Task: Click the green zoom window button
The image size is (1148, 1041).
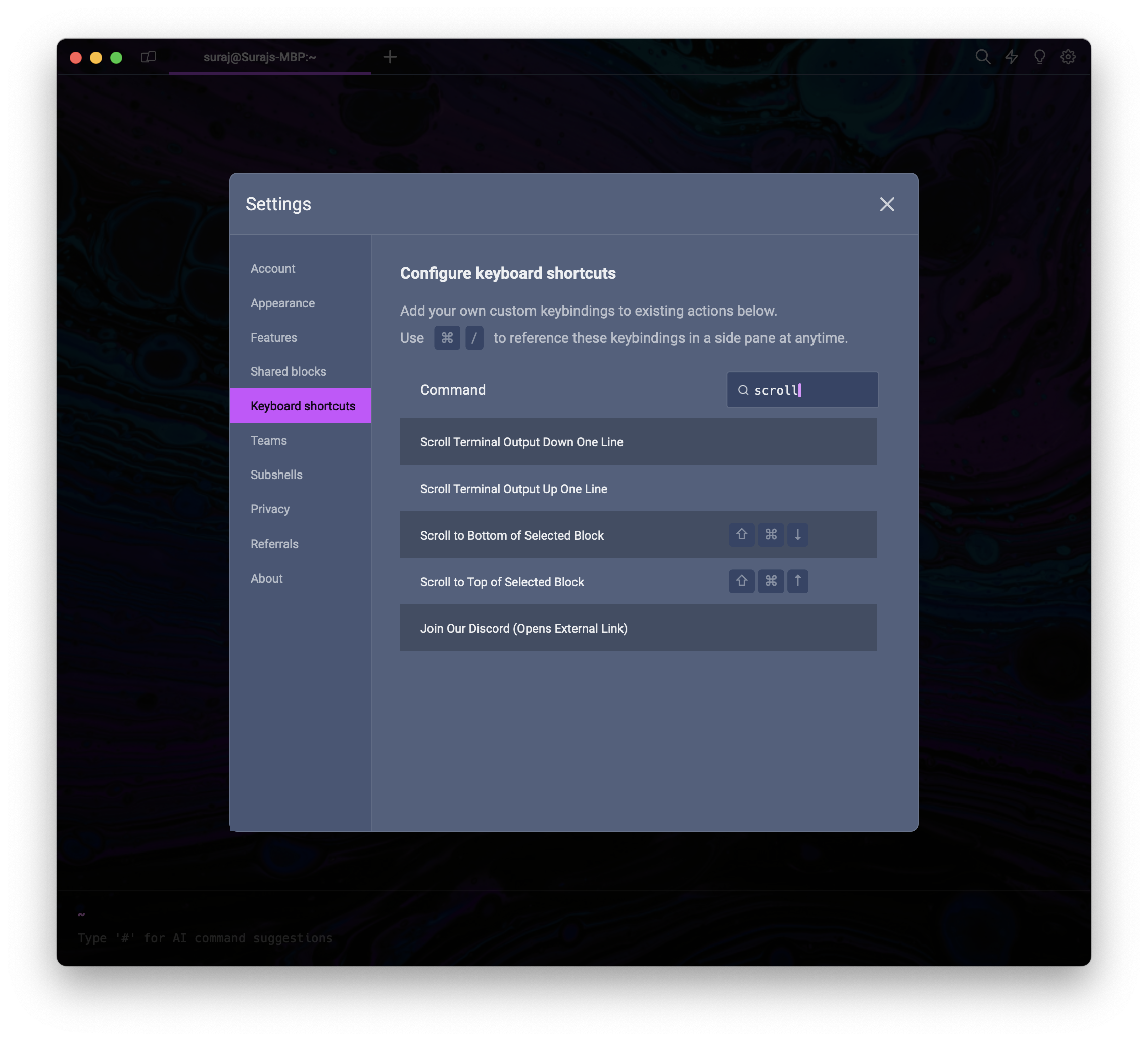Action: 116,57
